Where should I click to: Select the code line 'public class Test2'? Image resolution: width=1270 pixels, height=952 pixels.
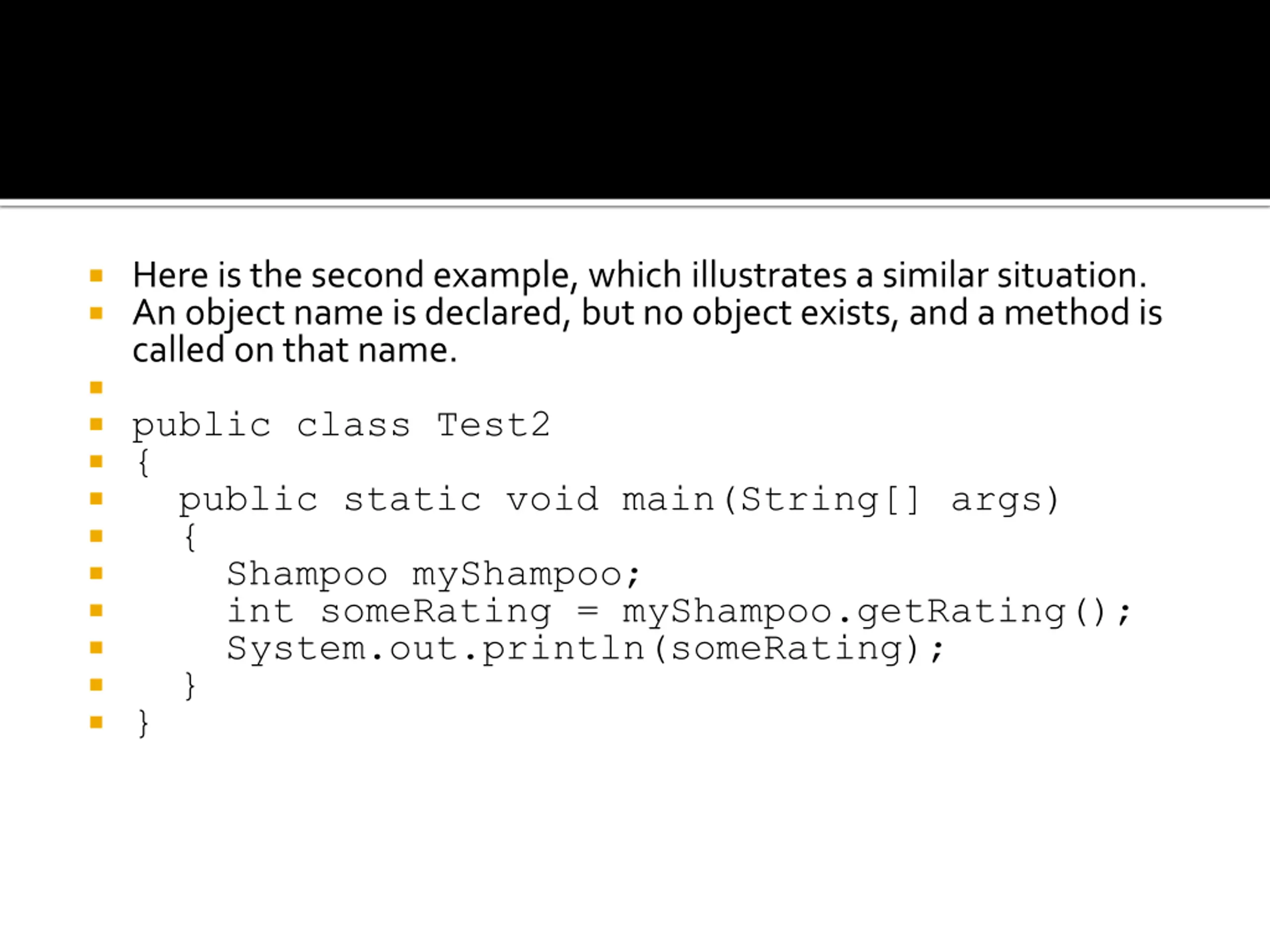click(341, 426)
